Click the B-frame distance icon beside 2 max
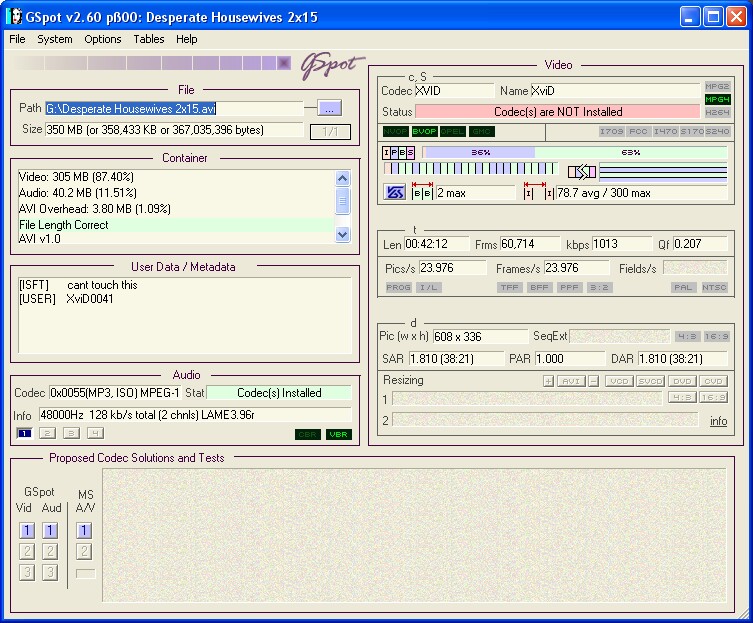753x623 pixels. pyautogui.click(x=423, y=191)
